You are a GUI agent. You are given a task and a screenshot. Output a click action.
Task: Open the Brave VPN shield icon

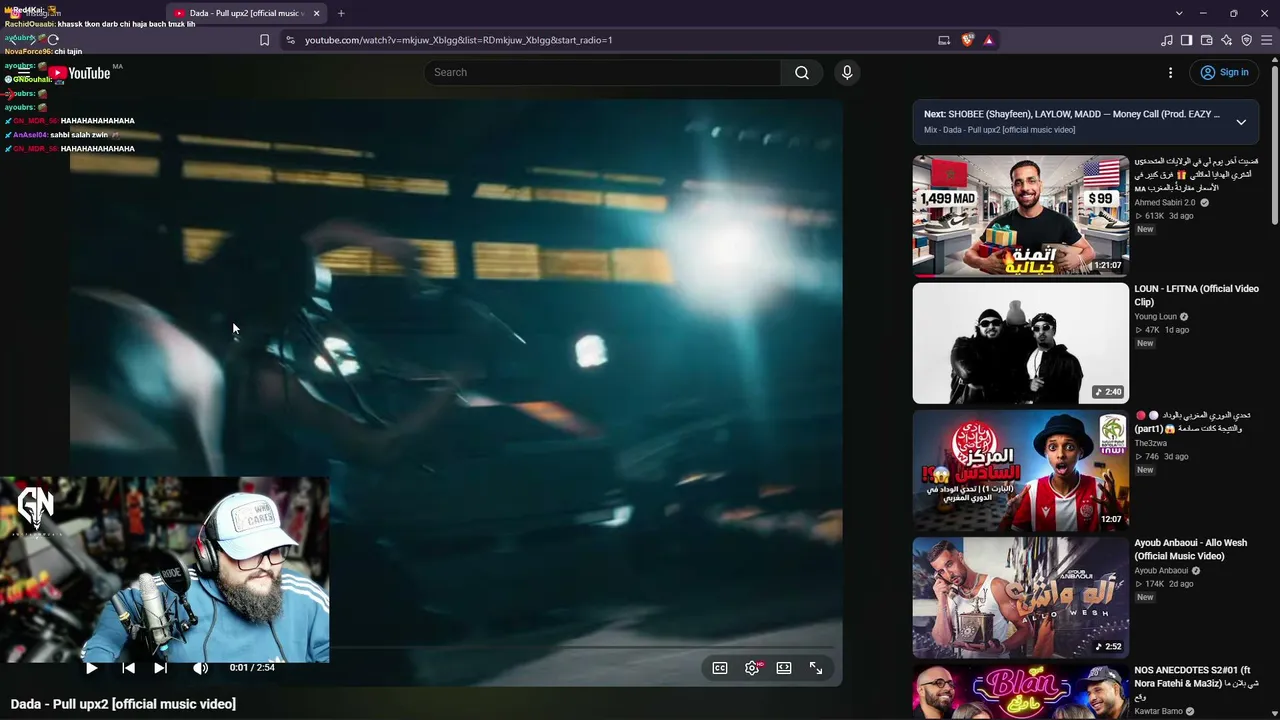point(1247,40)
